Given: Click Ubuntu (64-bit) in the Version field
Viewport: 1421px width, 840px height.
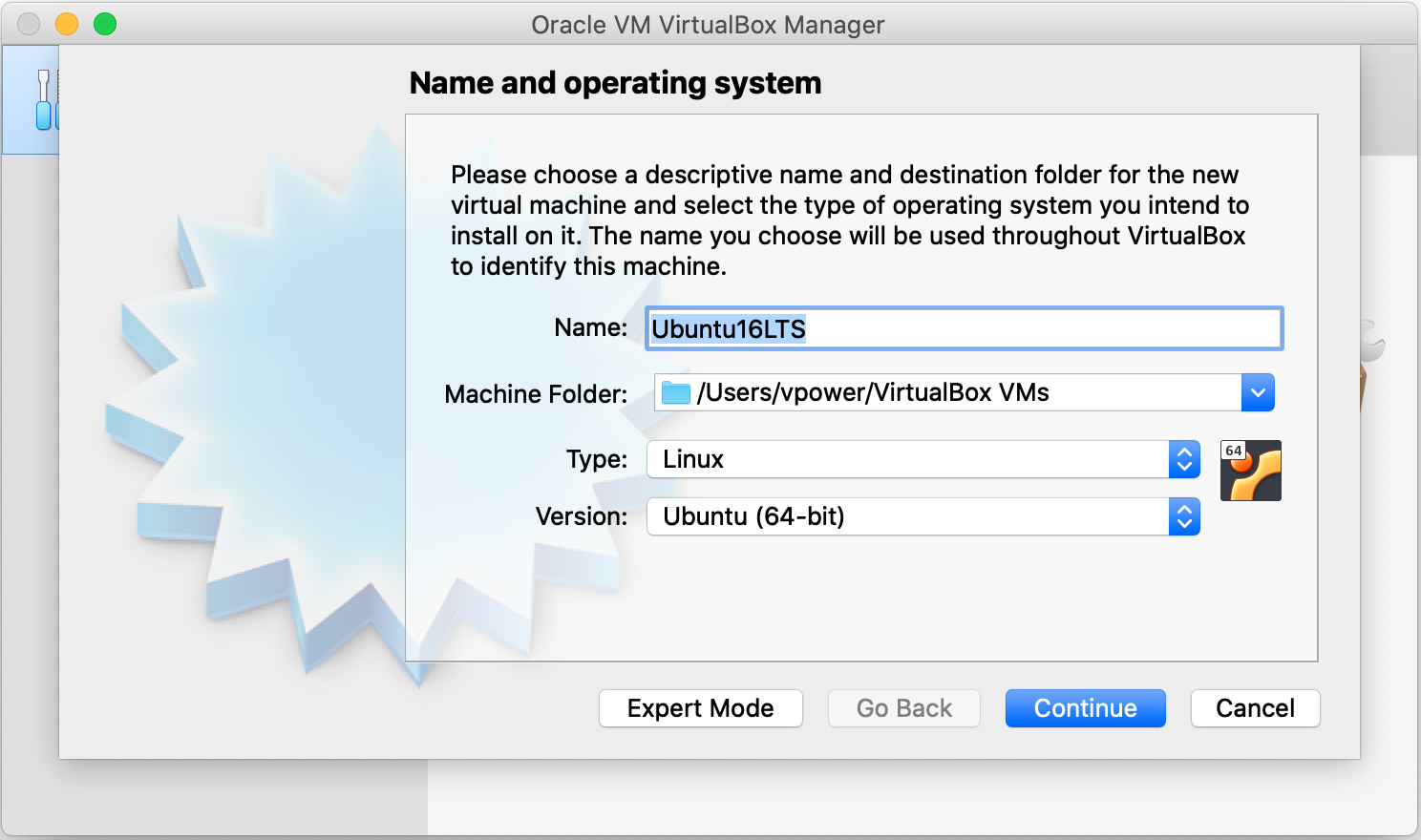Looking at the screenshot, I should [x=753, y=516].
